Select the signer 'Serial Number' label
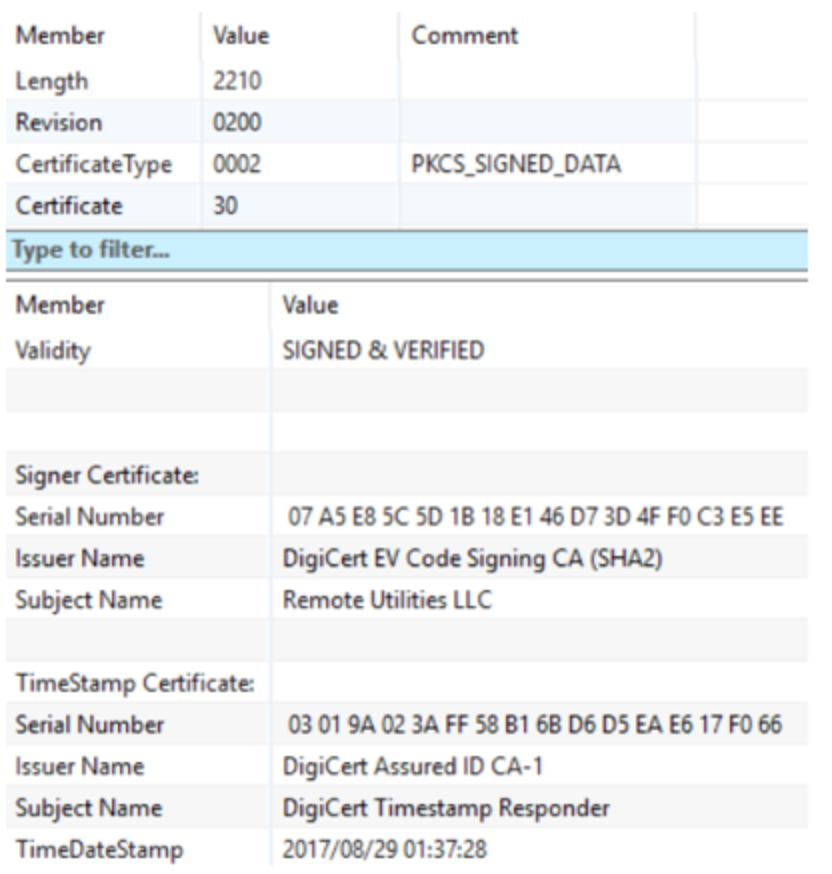Viewport: 832px width, 874px height. pos(90,517)
